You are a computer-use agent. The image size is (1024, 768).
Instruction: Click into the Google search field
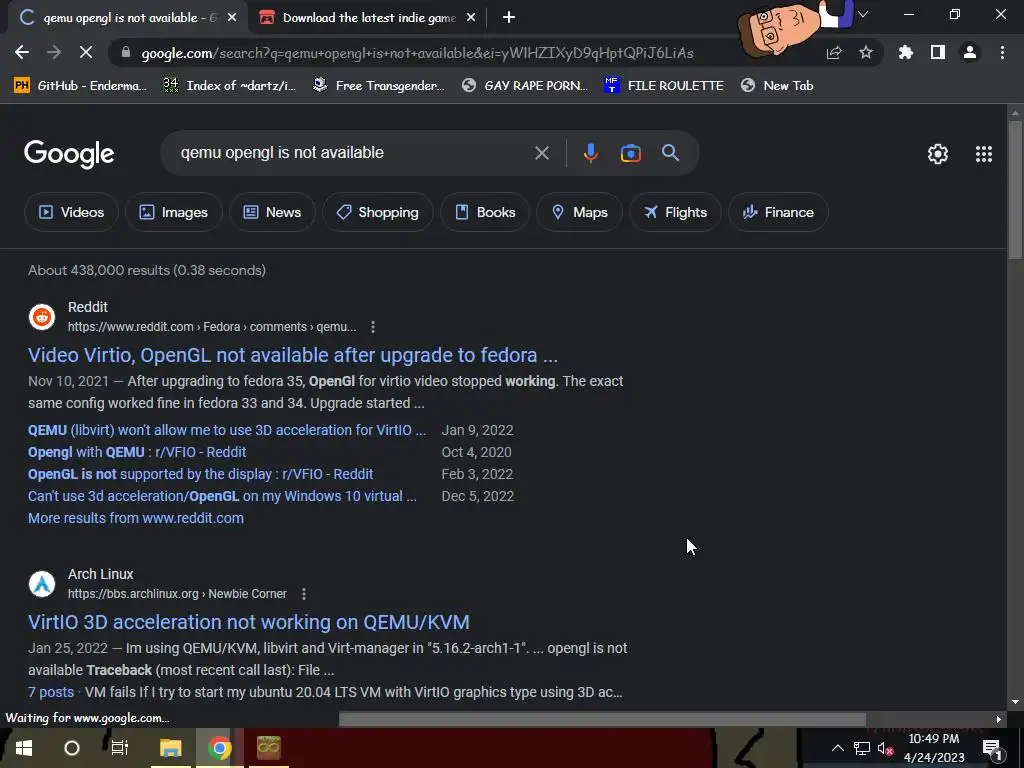[353, 153]
